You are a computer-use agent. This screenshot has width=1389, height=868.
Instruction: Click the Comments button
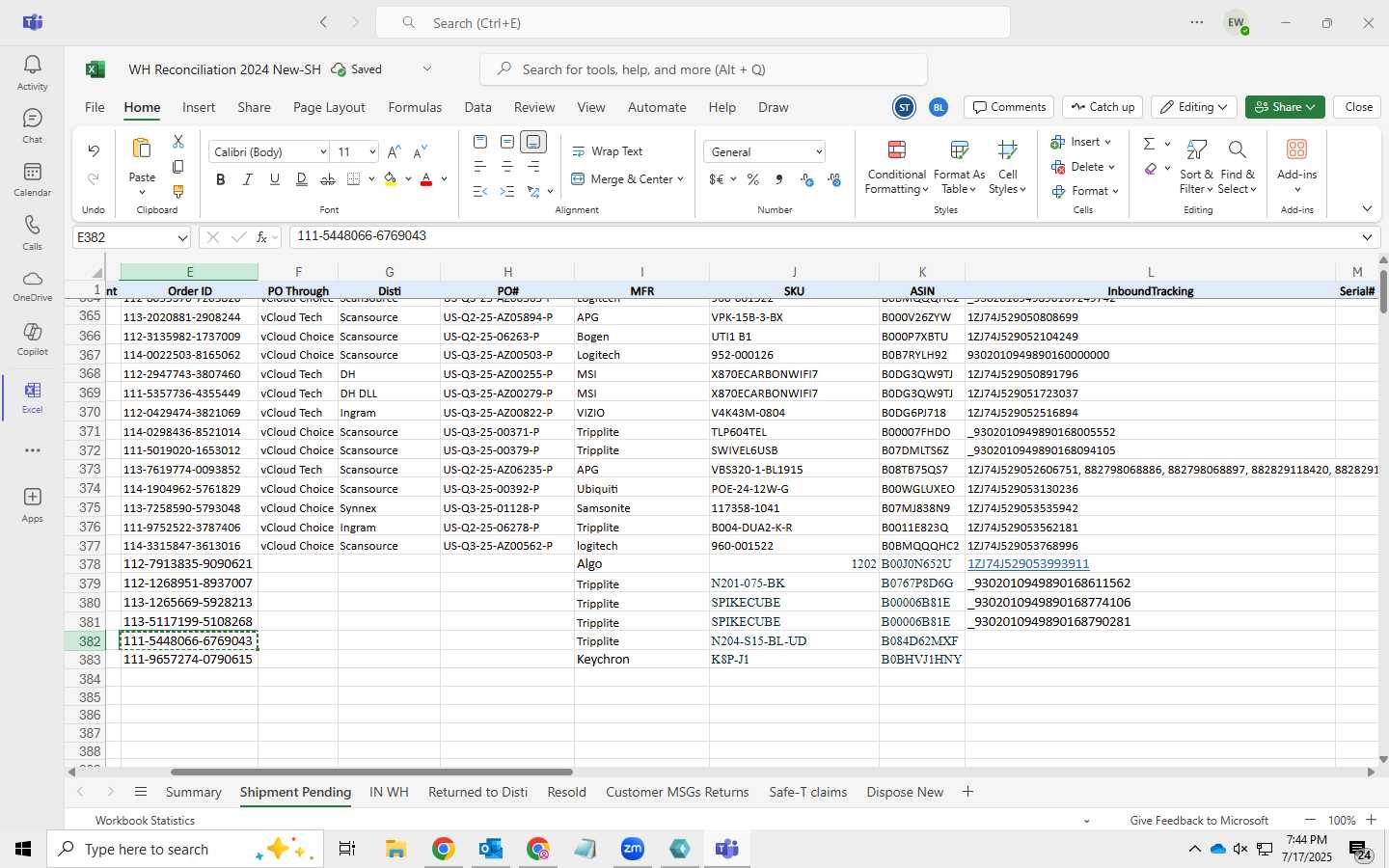coord(1009,107)
